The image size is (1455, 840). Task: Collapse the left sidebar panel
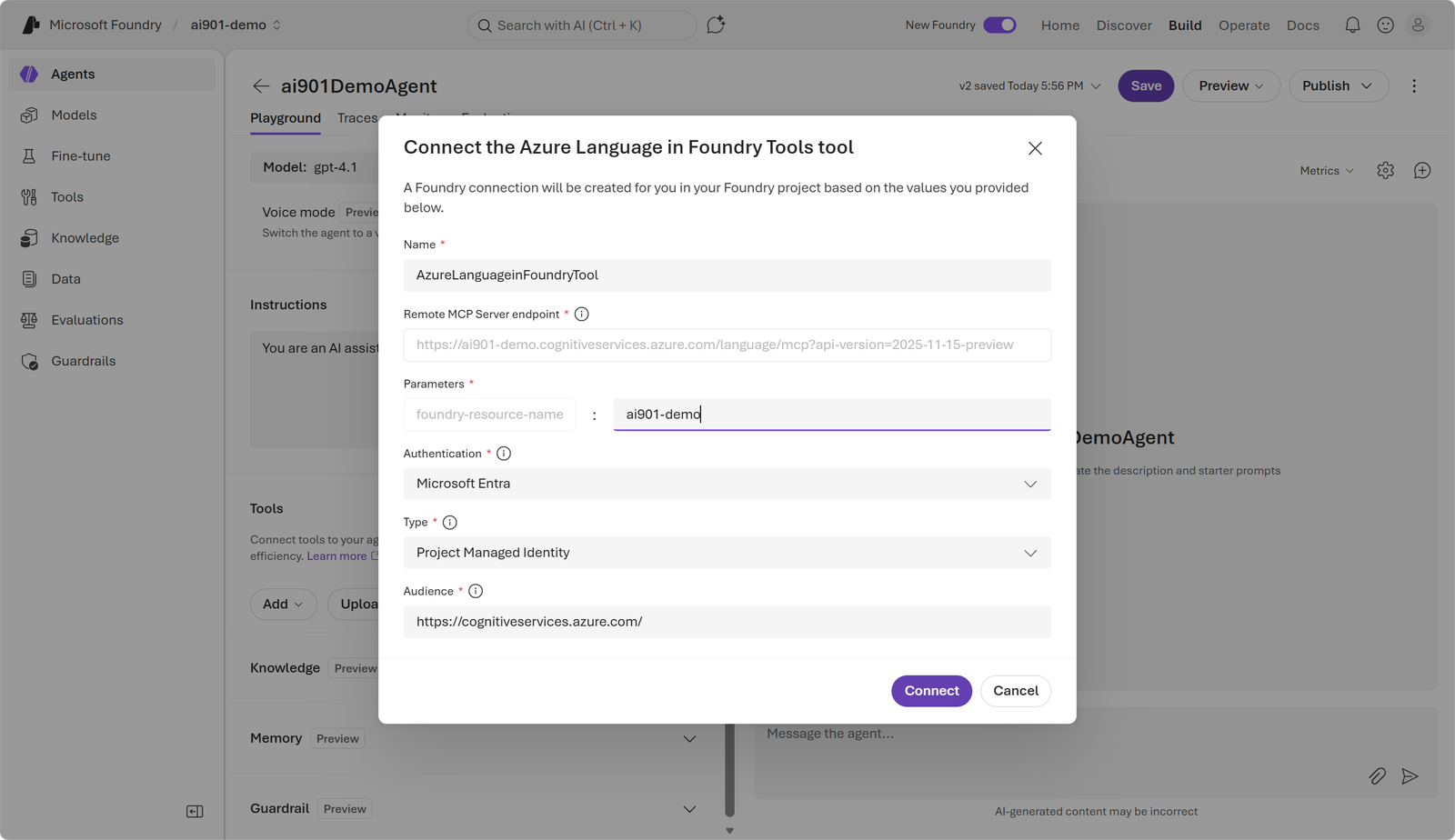(195, 811)
